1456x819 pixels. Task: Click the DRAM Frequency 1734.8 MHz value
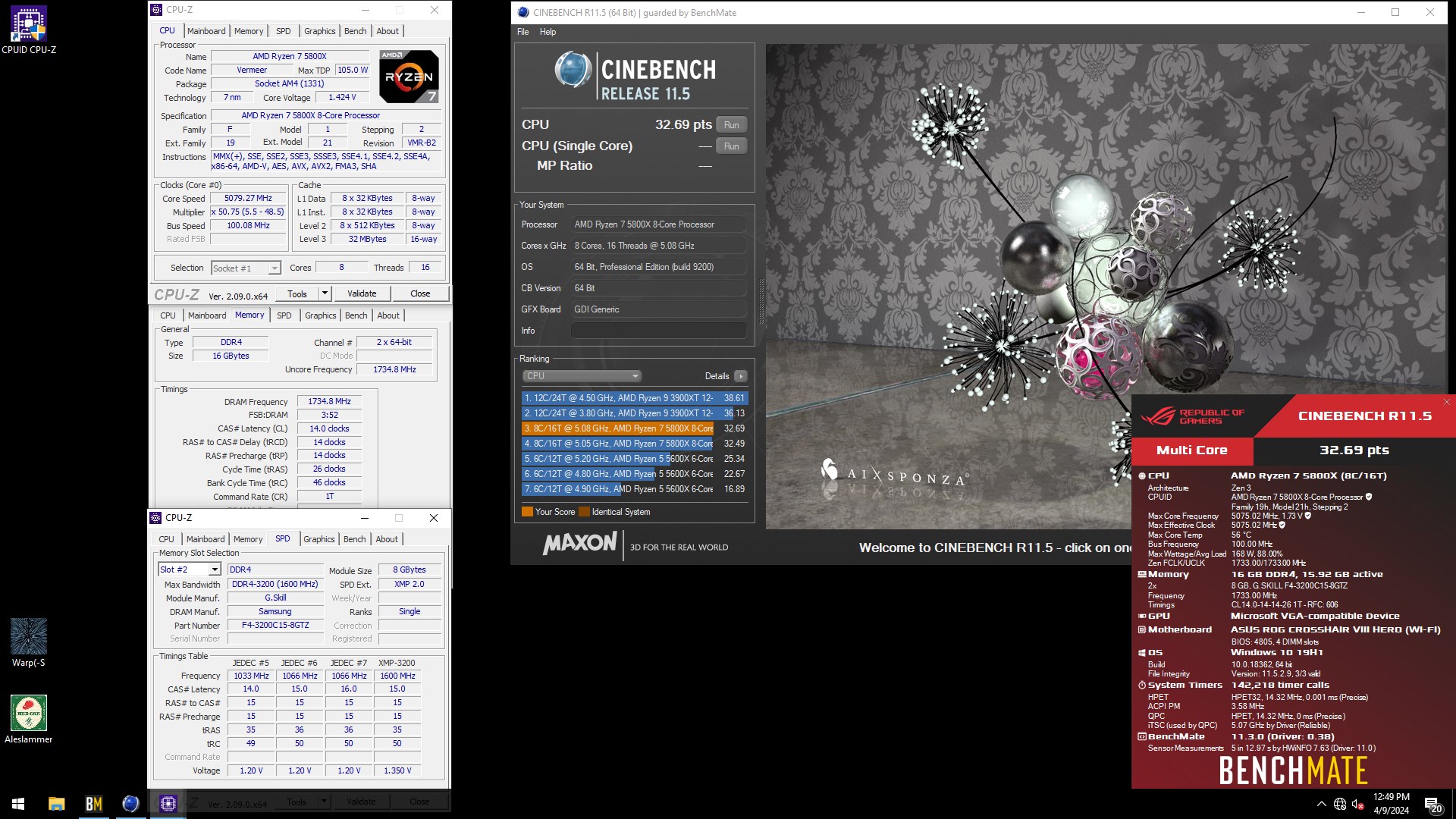click(x=329, y=402)
